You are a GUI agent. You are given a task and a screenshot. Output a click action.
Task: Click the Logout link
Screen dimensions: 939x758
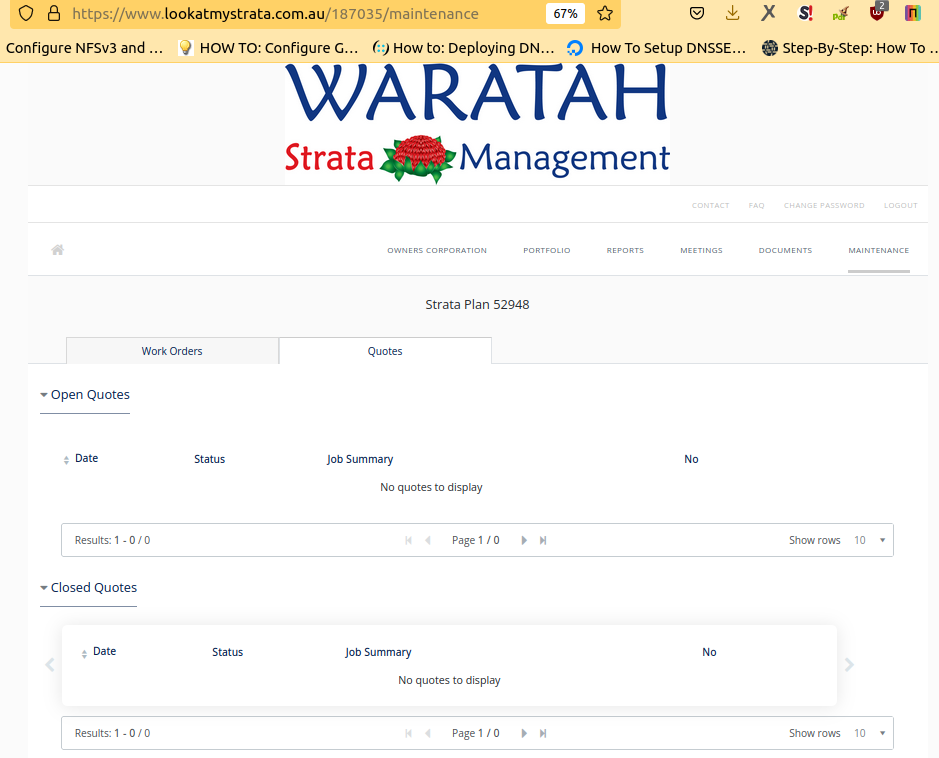(900, 205)
